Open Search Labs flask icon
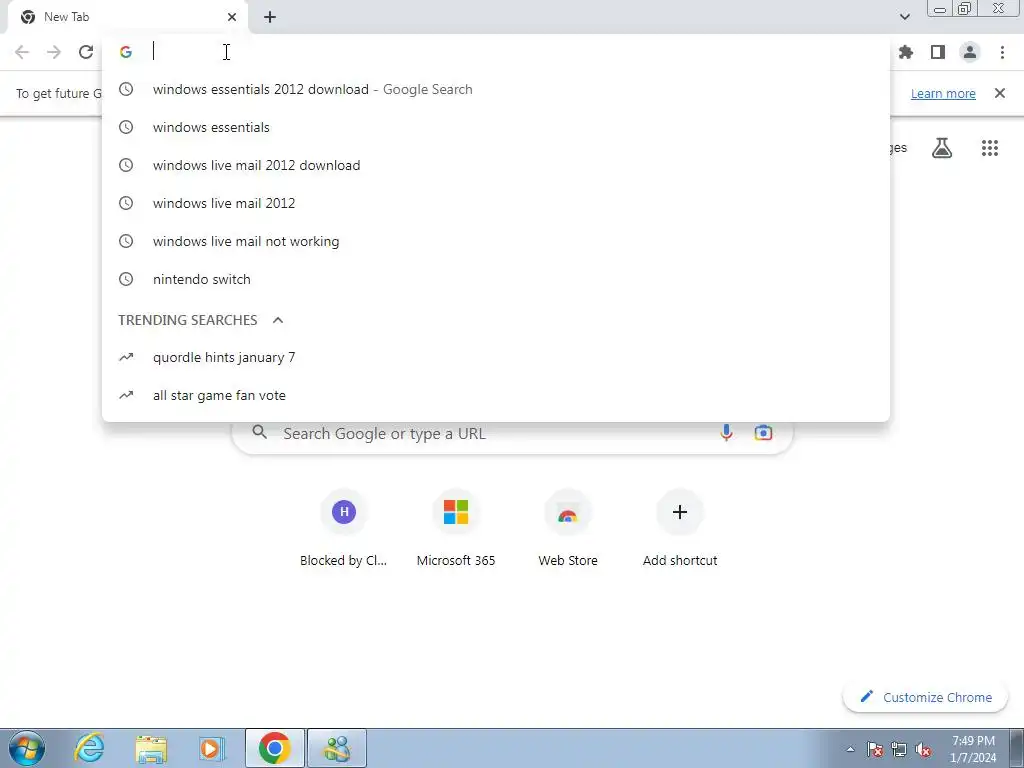The height and width of the screenshot is (768, 1024). 942,148
